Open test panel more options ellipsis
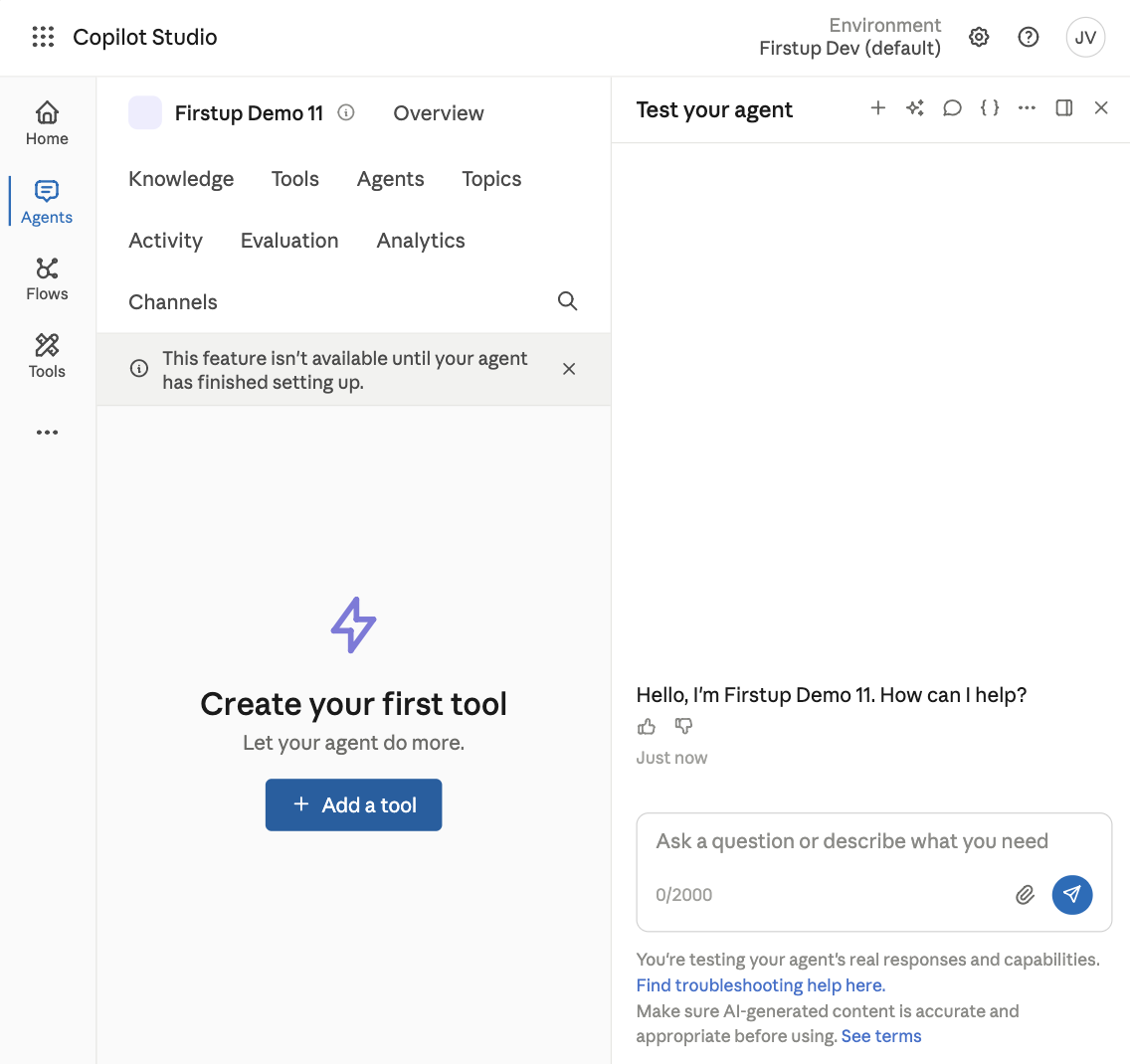Screen dimensions: 1130x1064 [x=1027, y=108]
